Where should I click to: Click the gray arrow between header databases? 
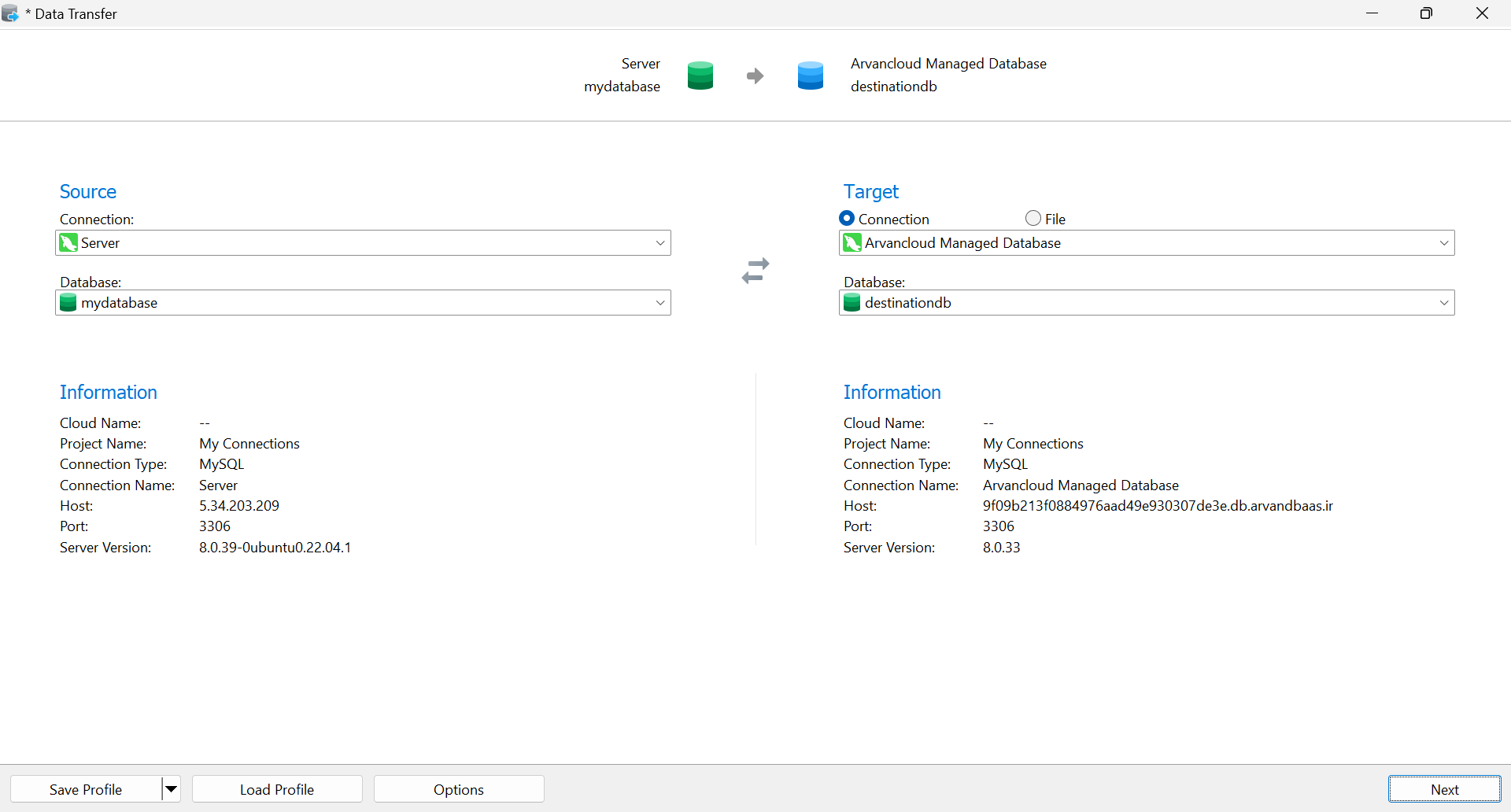click(755, 76)
